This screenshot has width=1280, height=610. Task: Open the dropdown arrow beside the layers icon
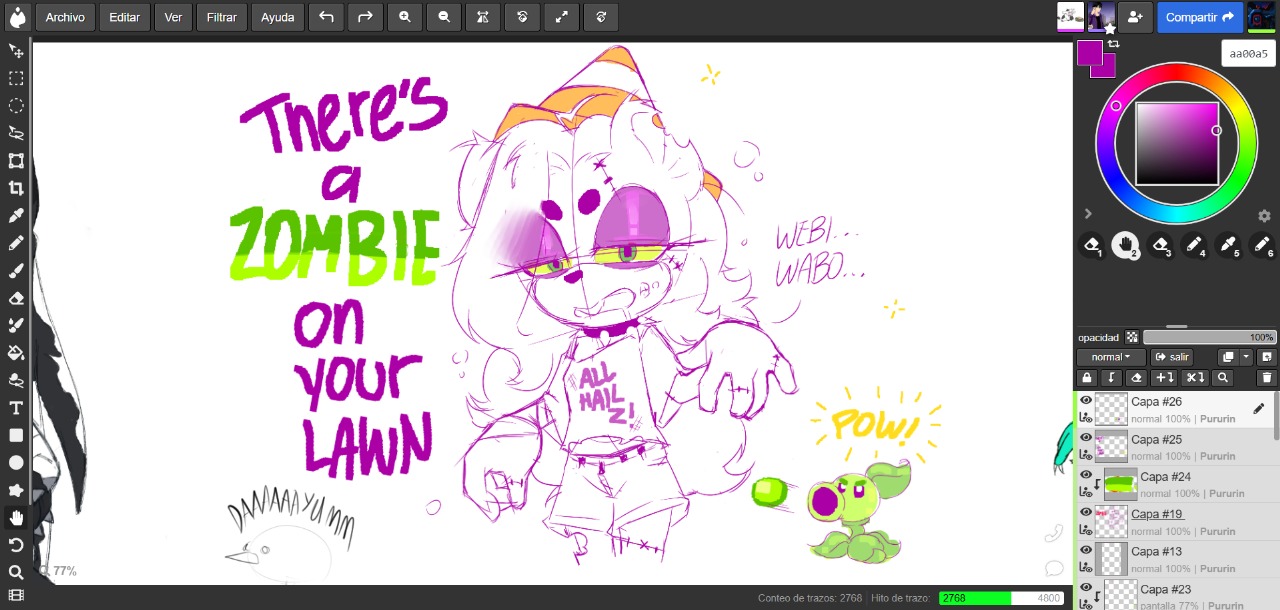[1246, 357]
